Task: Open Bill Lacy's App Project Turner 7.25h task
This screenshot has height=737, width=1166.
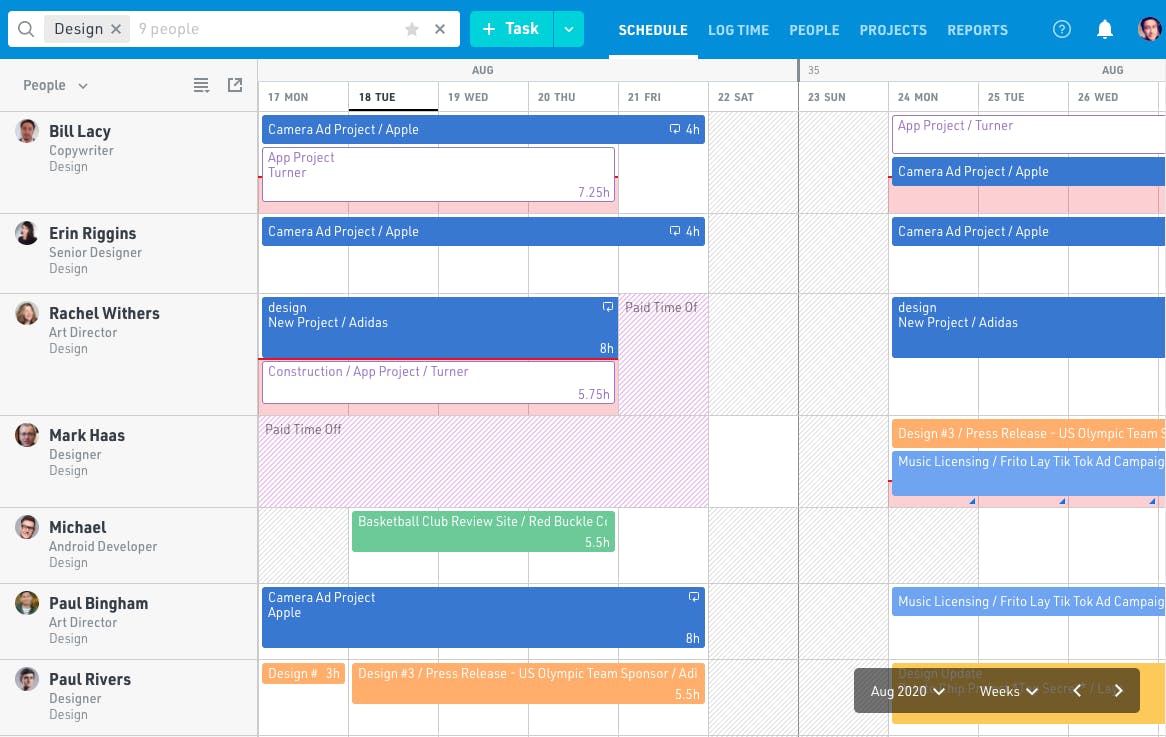Action: pyautogui.click(x=439, y=175)
